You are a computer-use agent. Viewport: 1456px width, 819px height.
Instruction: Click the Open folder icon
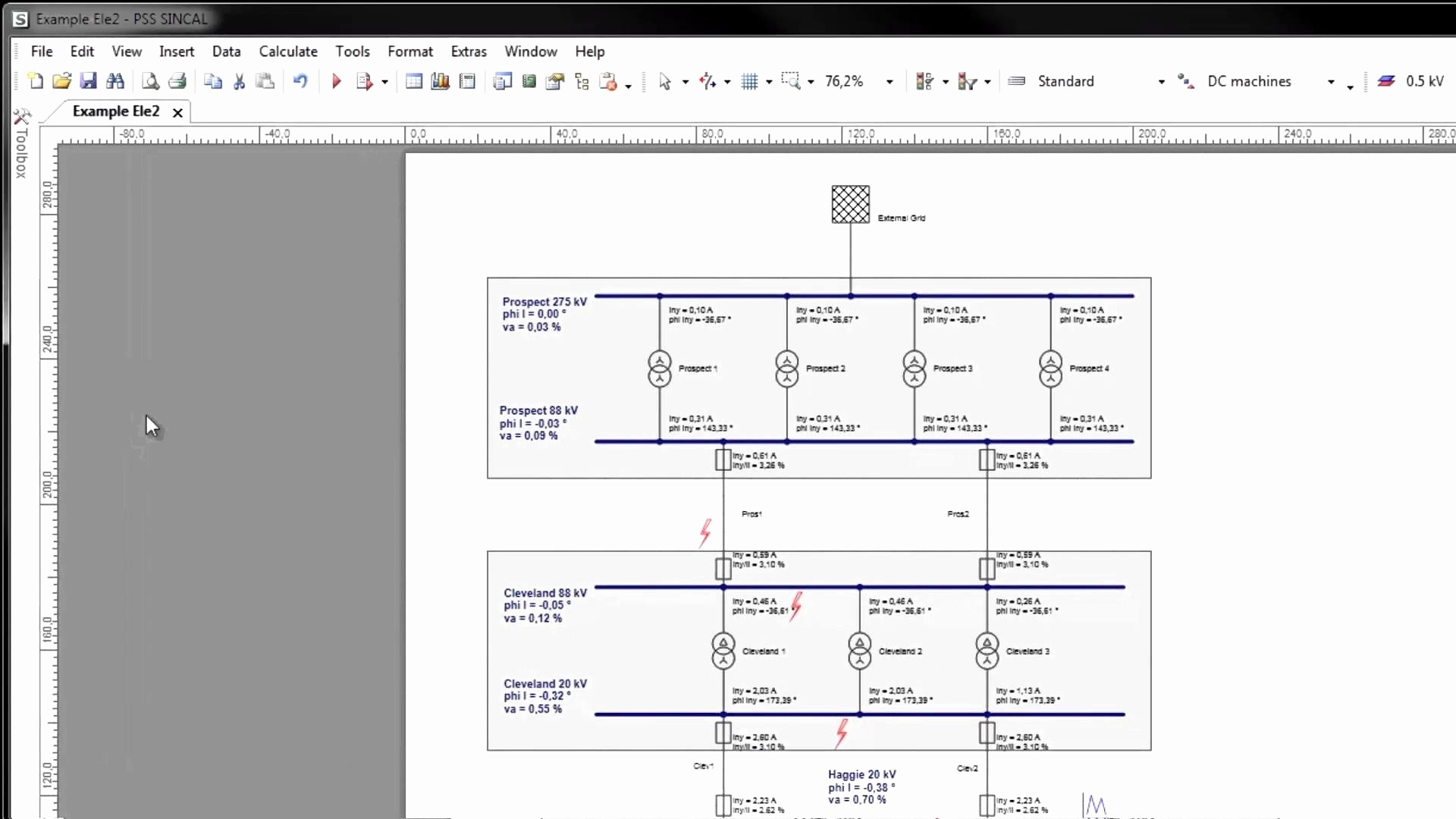62,81
